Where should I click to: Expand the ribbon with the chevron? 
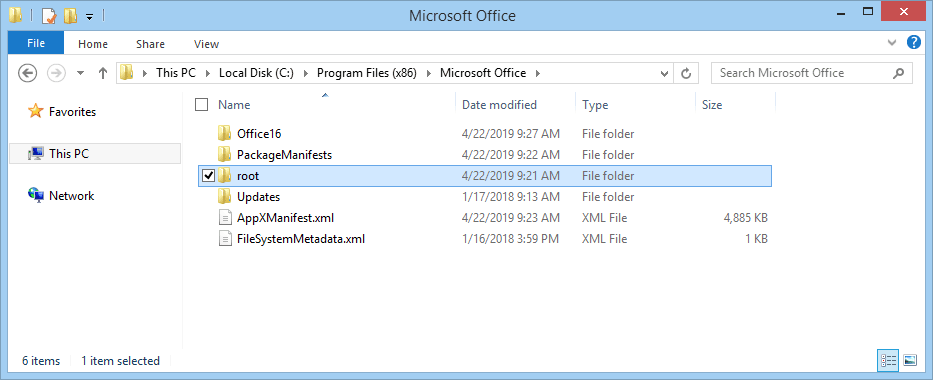[x=892, y=43]
